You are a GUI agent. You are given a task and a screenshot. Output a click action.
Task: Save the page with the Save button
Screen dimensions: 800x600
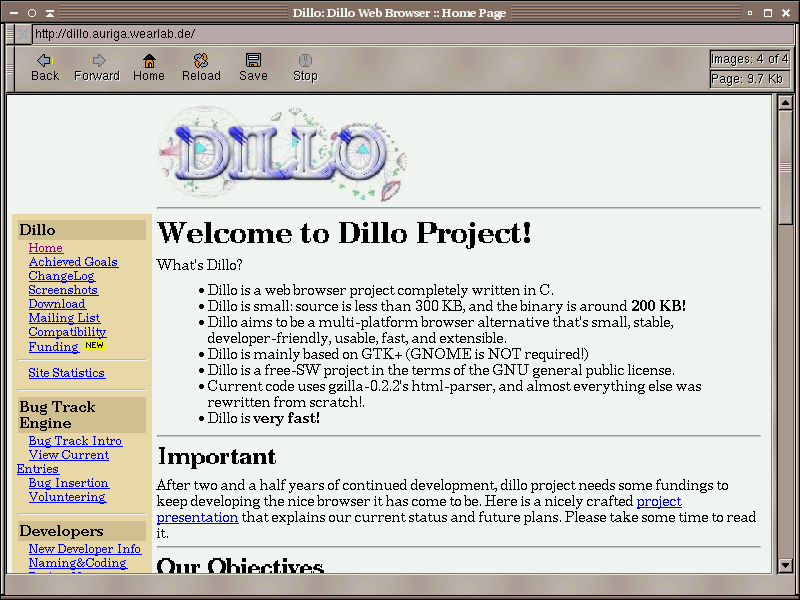[253, 67]
